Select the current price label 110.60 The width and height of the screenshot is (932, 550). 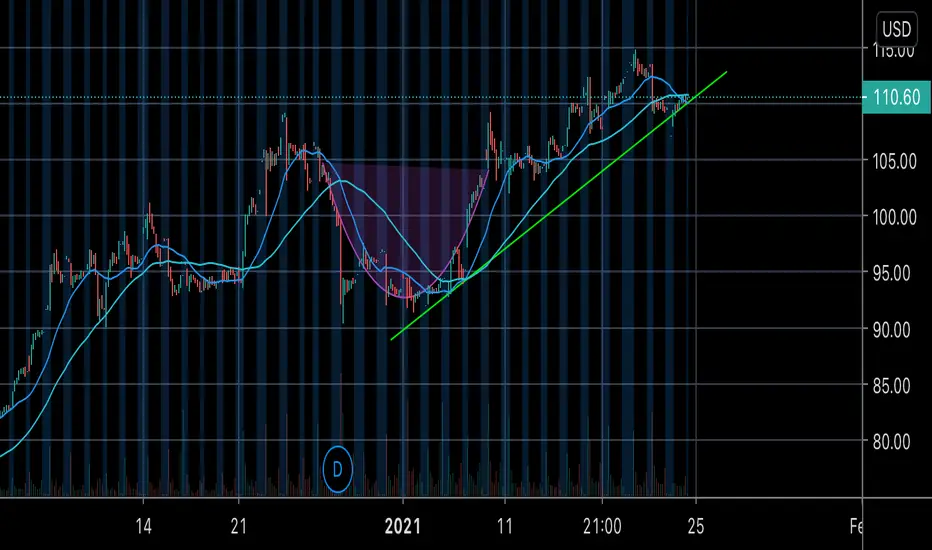896,97
